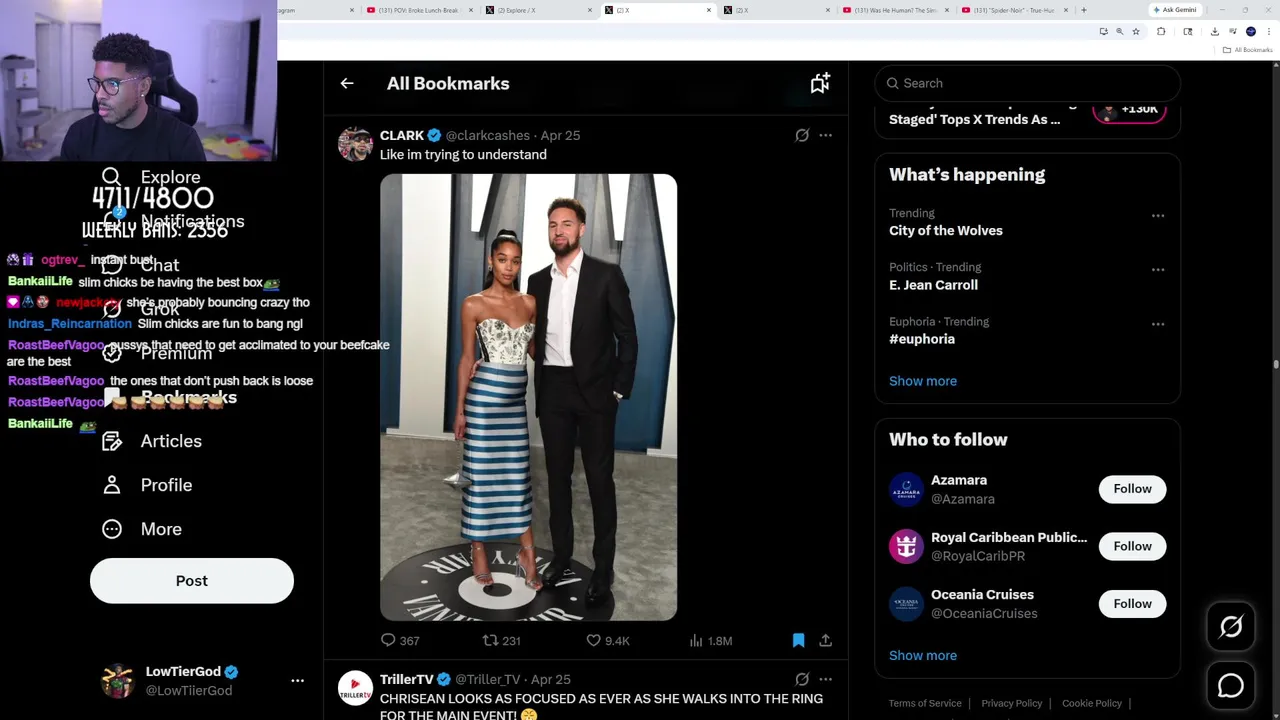Open the floating messages chat button
1280x720 pixels.
pos(1231,685)
